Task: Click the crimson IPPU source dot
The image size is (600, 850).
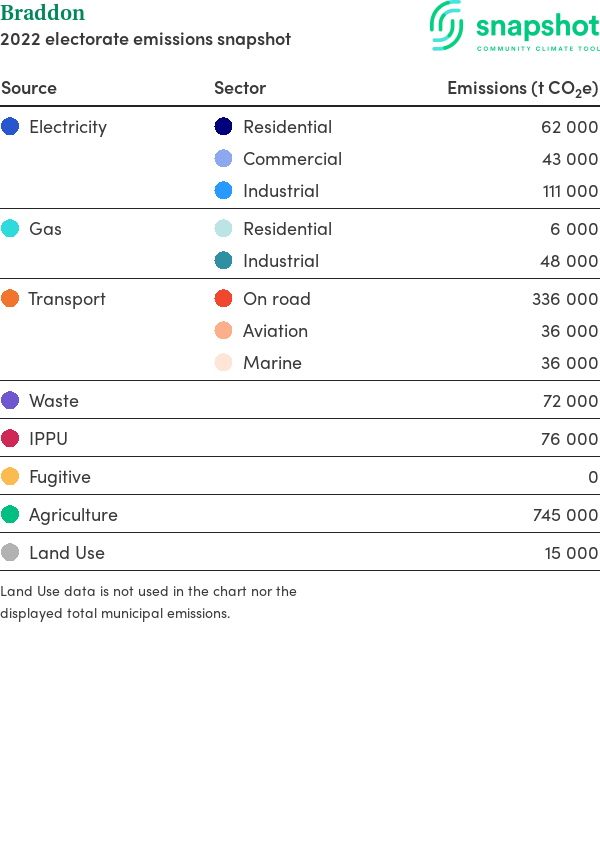Action: [x=10, y=438]
